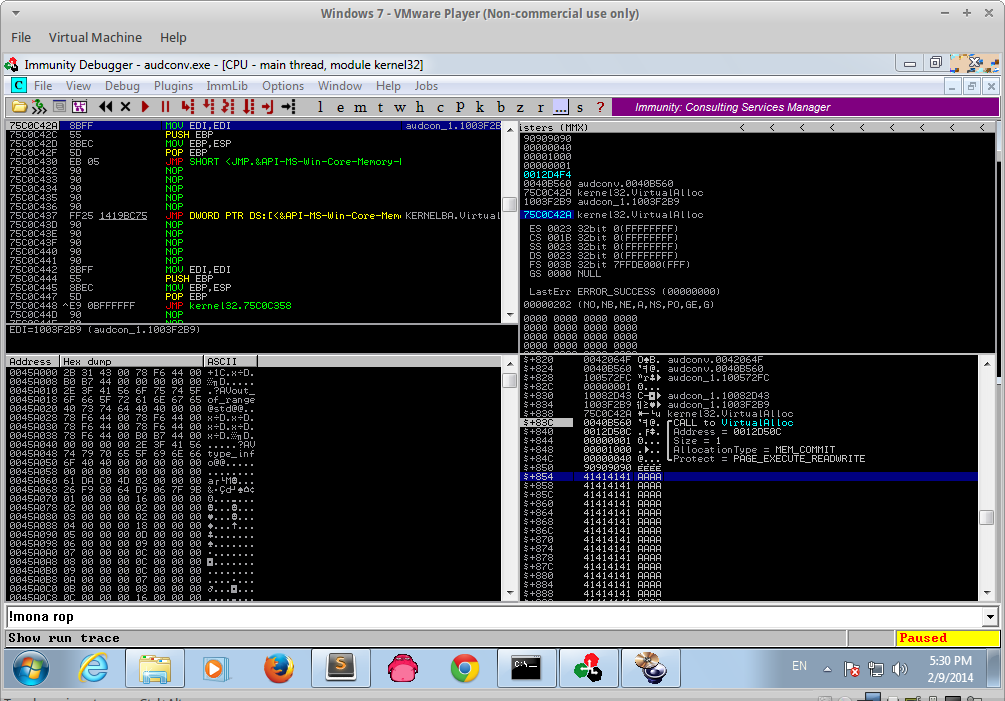Open run trace with the '...' button

point(560,107)
